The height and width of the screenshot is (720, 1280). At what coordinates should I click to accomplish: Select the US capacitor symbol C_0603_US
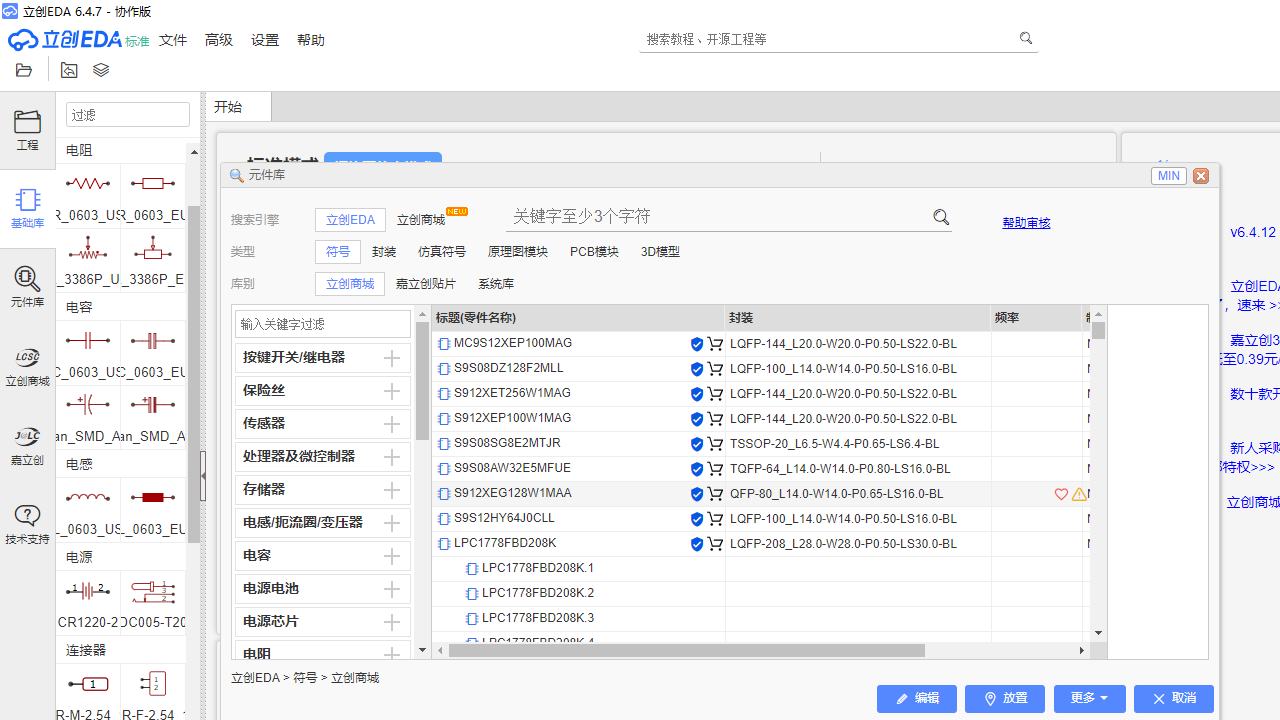click(88, 352)
